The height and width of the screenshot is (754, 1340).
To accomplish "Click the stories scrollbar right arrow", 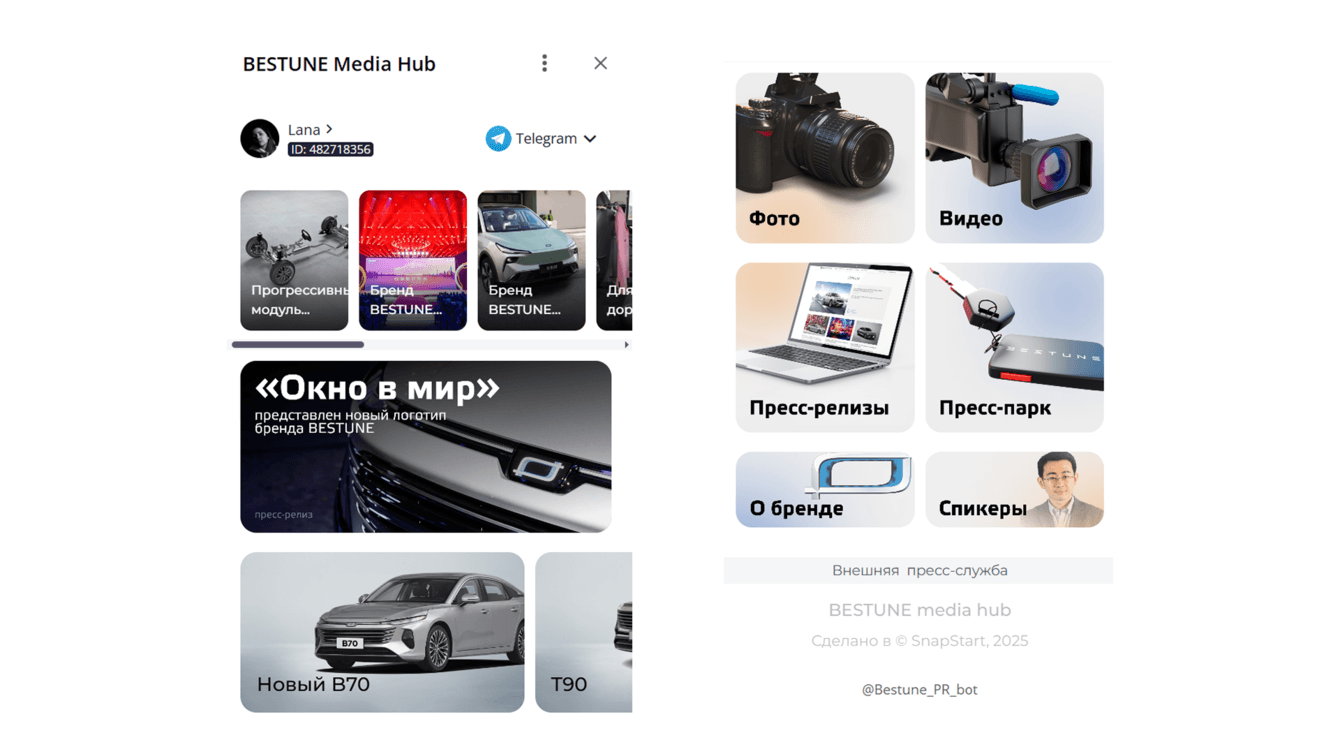I will (x=626, y=345).
